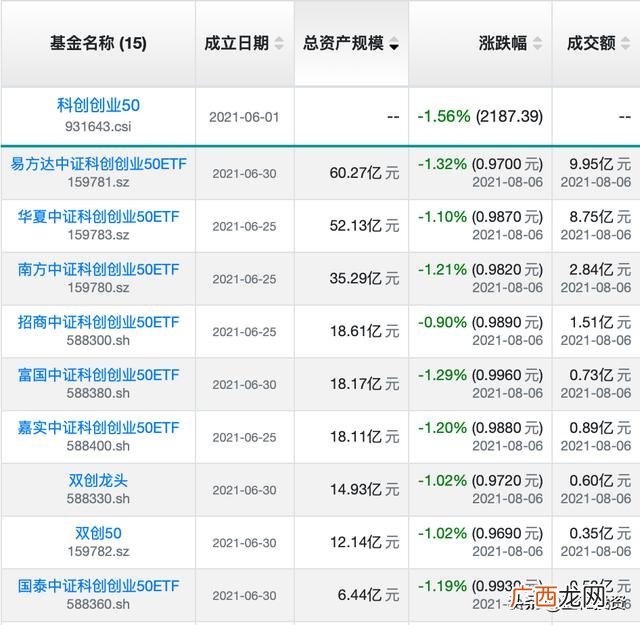Open the 科创创业50 index link

point(98,105)
